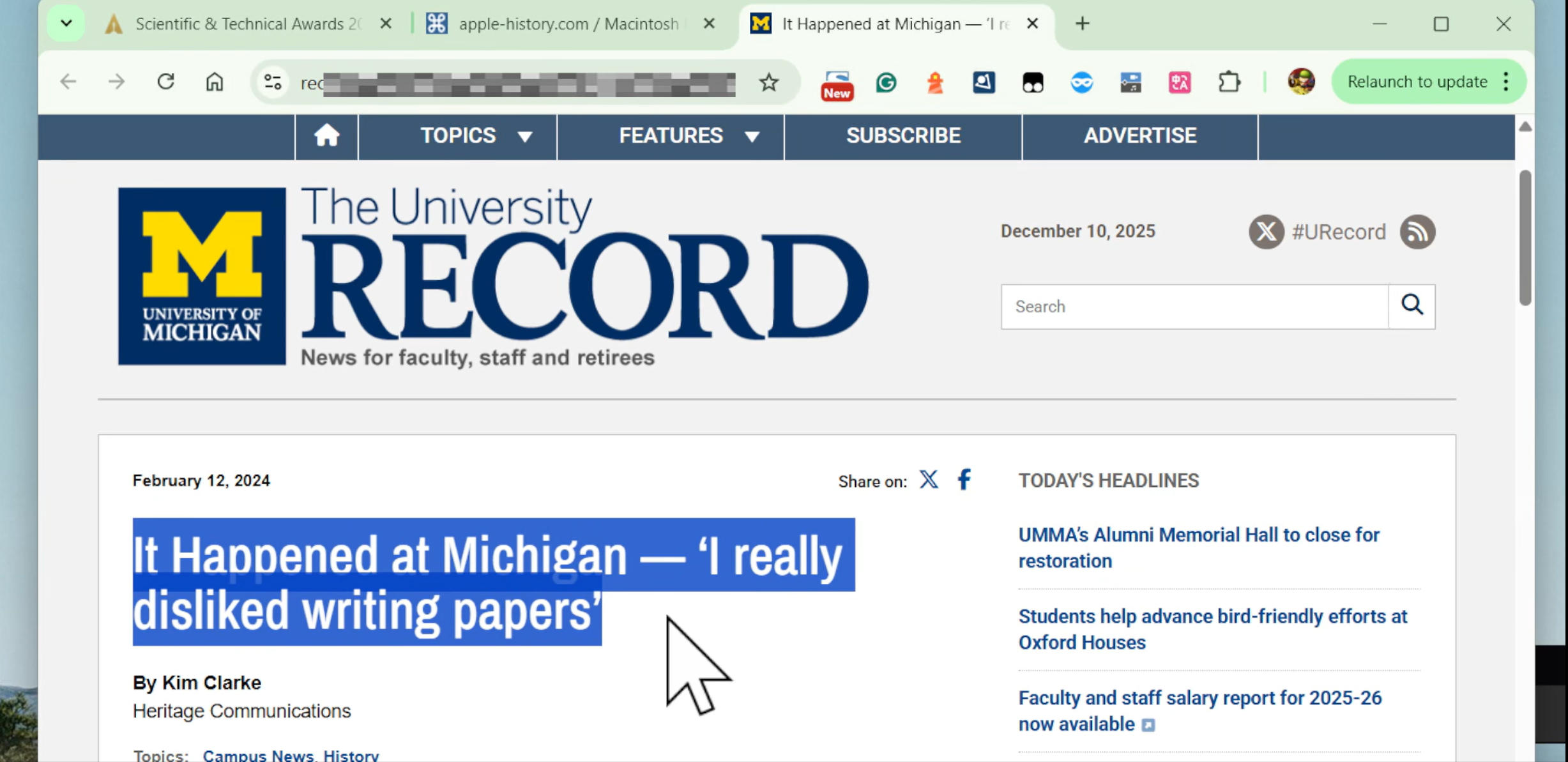
Task: Click browser home button
Action: pyautogui.click(x=215, y=82)
